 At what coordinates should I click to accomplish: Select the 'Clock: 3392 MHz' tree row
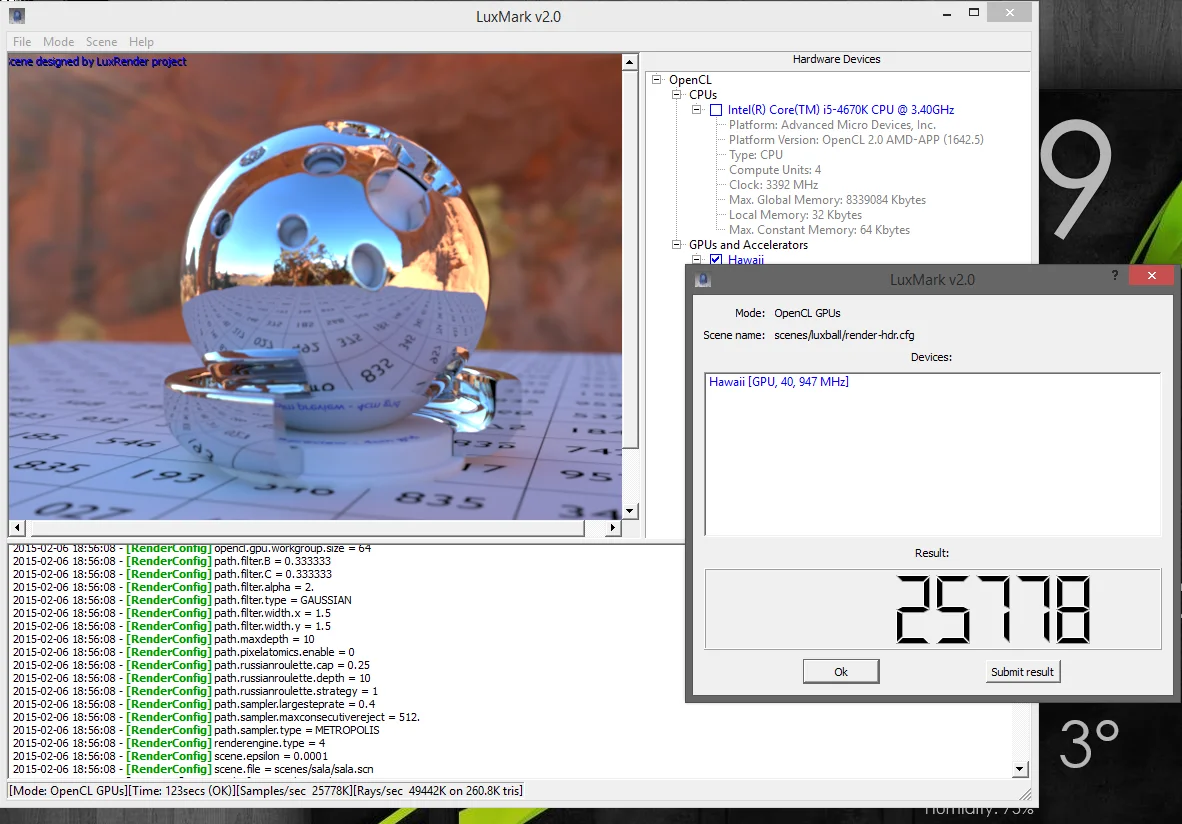(x=773, y=185)
